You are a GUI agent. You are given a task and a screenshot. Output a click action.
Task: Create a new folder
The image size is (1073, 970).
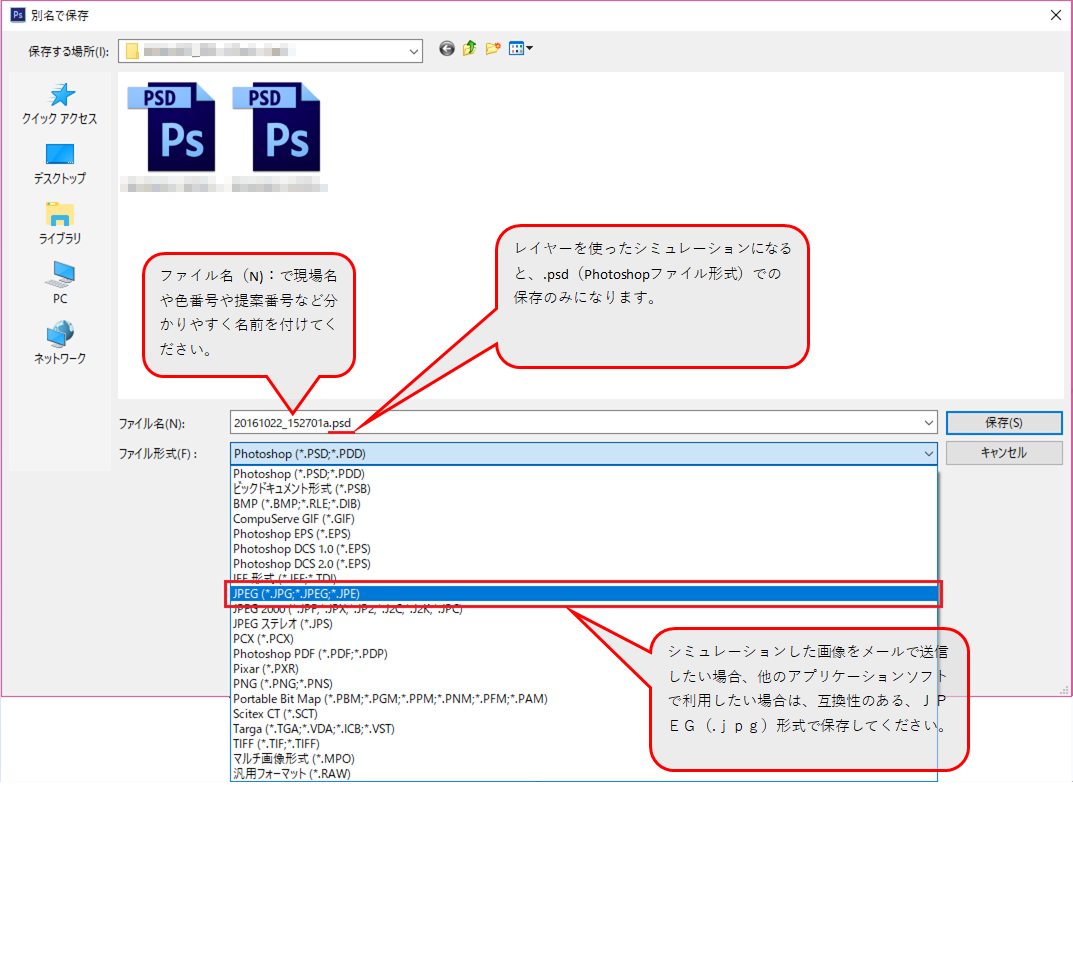coord(493,48)
